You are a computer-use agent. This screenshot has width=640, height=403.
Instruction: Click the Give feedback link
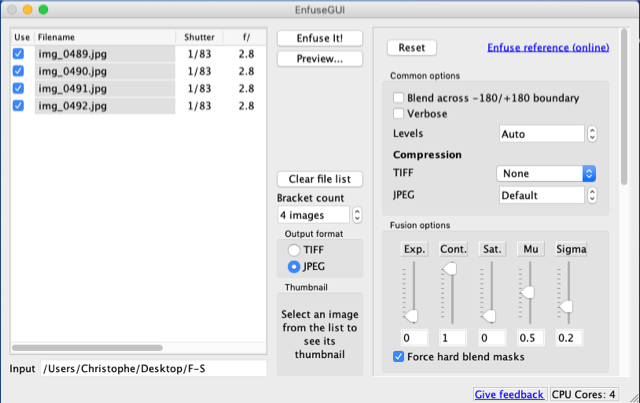[510, 394]
